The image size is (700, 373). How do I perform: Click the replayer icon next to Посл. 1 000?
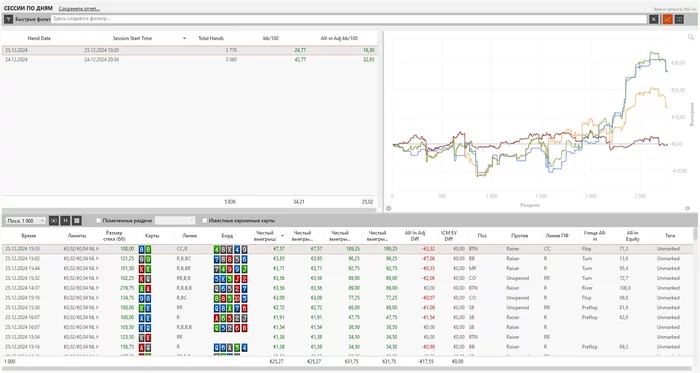(x=54, y=220)
